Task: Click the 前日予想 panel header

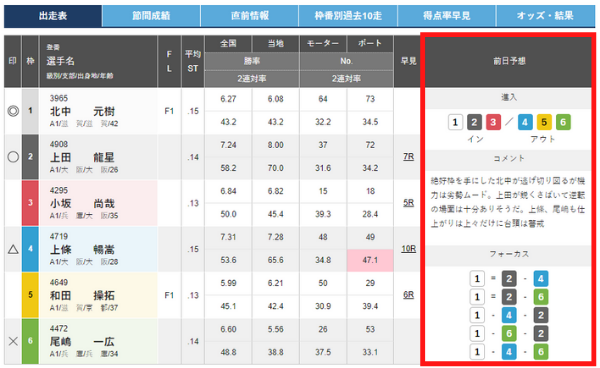Action: click(x=509, y=61)
